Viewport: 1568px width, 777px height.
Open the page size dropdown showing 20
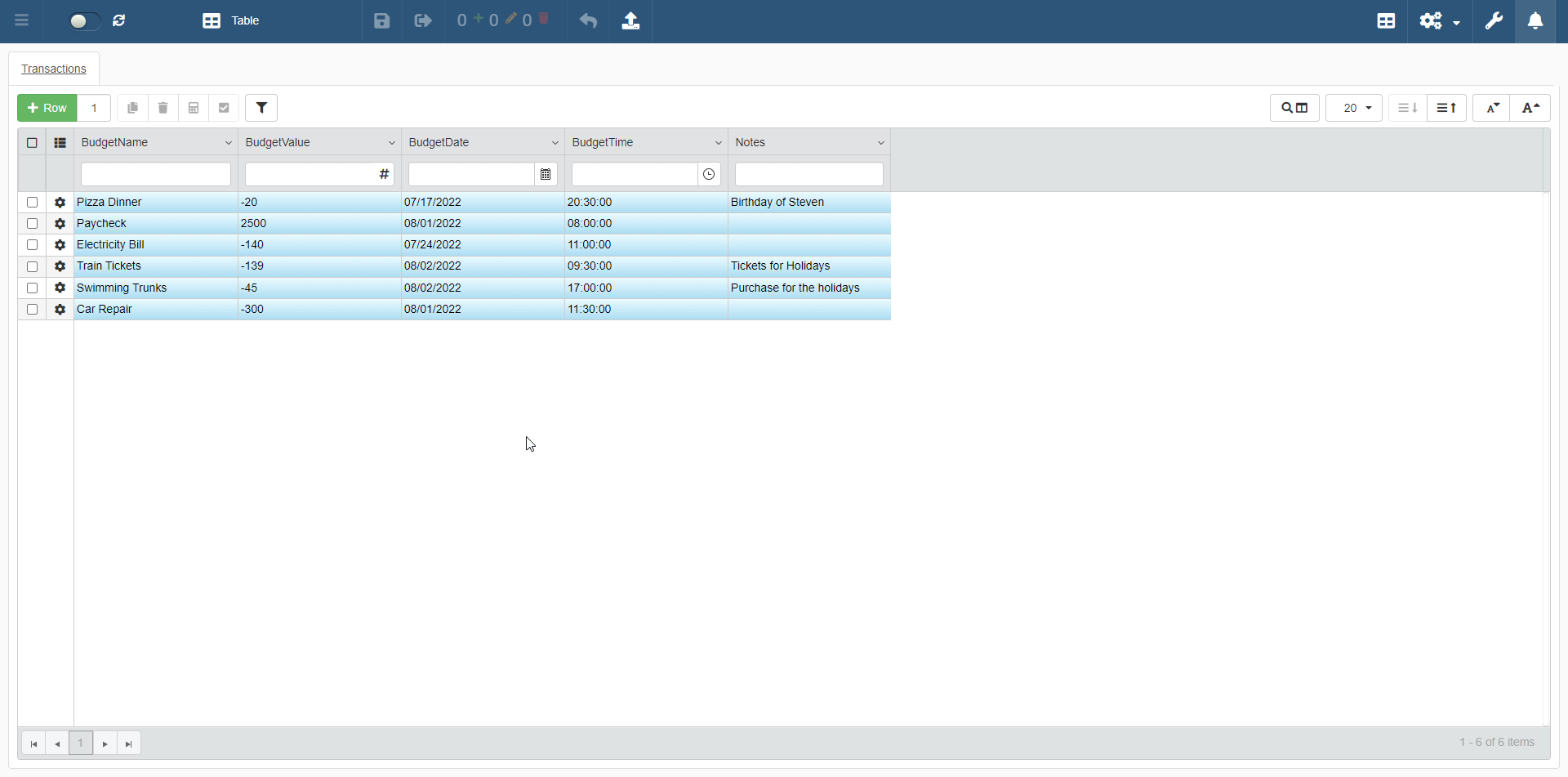1353,108
